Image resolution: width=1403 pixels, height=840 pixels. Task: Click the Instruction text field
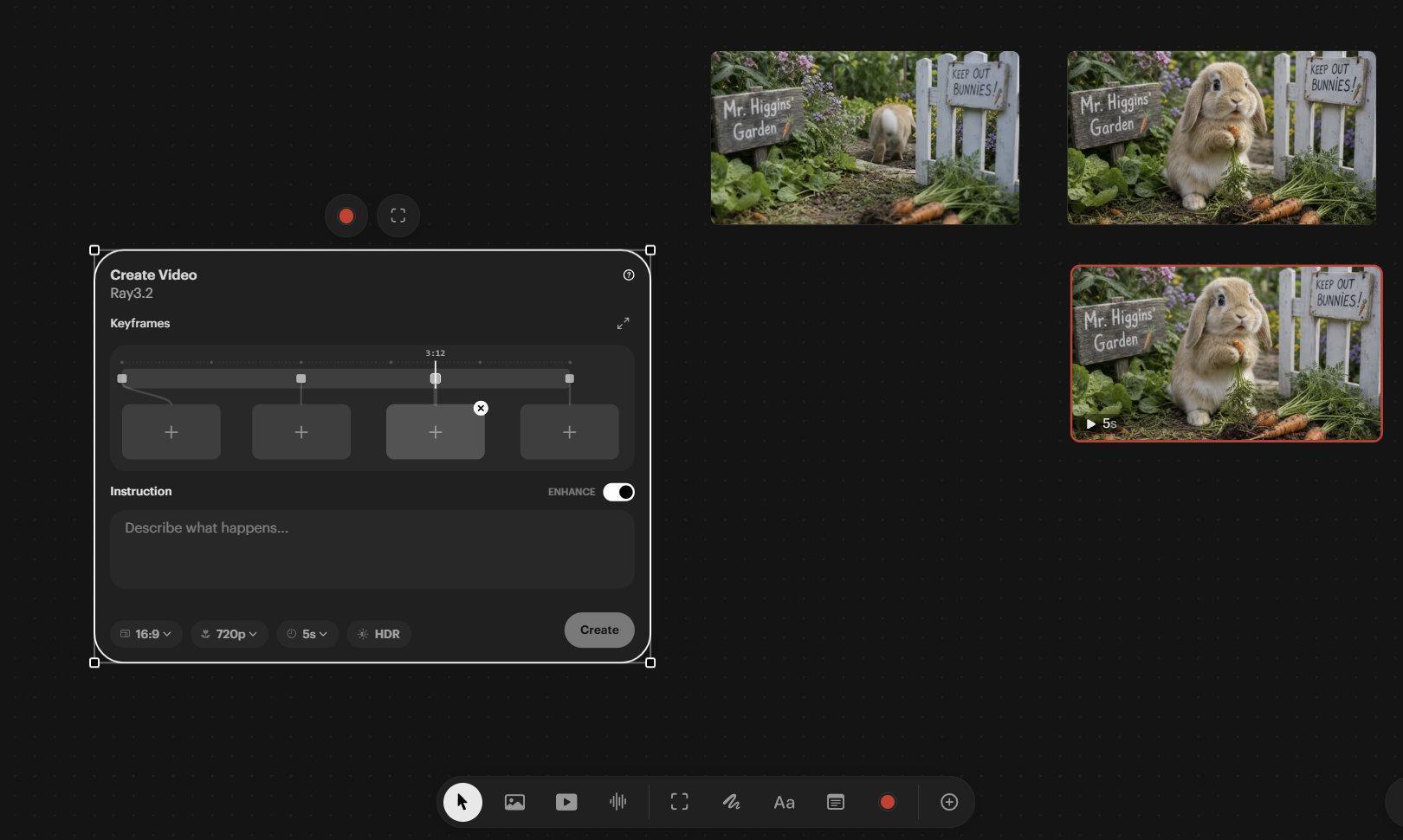tap(372, 549)
